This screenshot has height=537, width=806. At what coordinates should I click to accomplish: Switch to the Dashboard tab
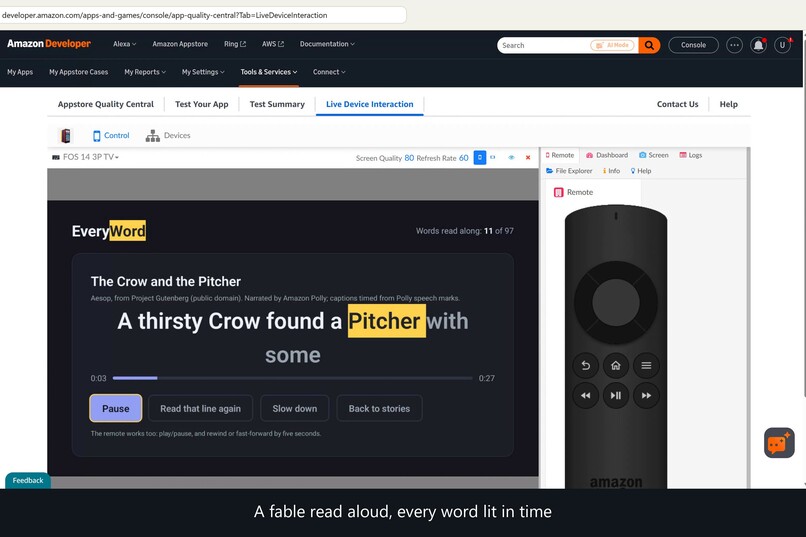(x=607, y=155)
